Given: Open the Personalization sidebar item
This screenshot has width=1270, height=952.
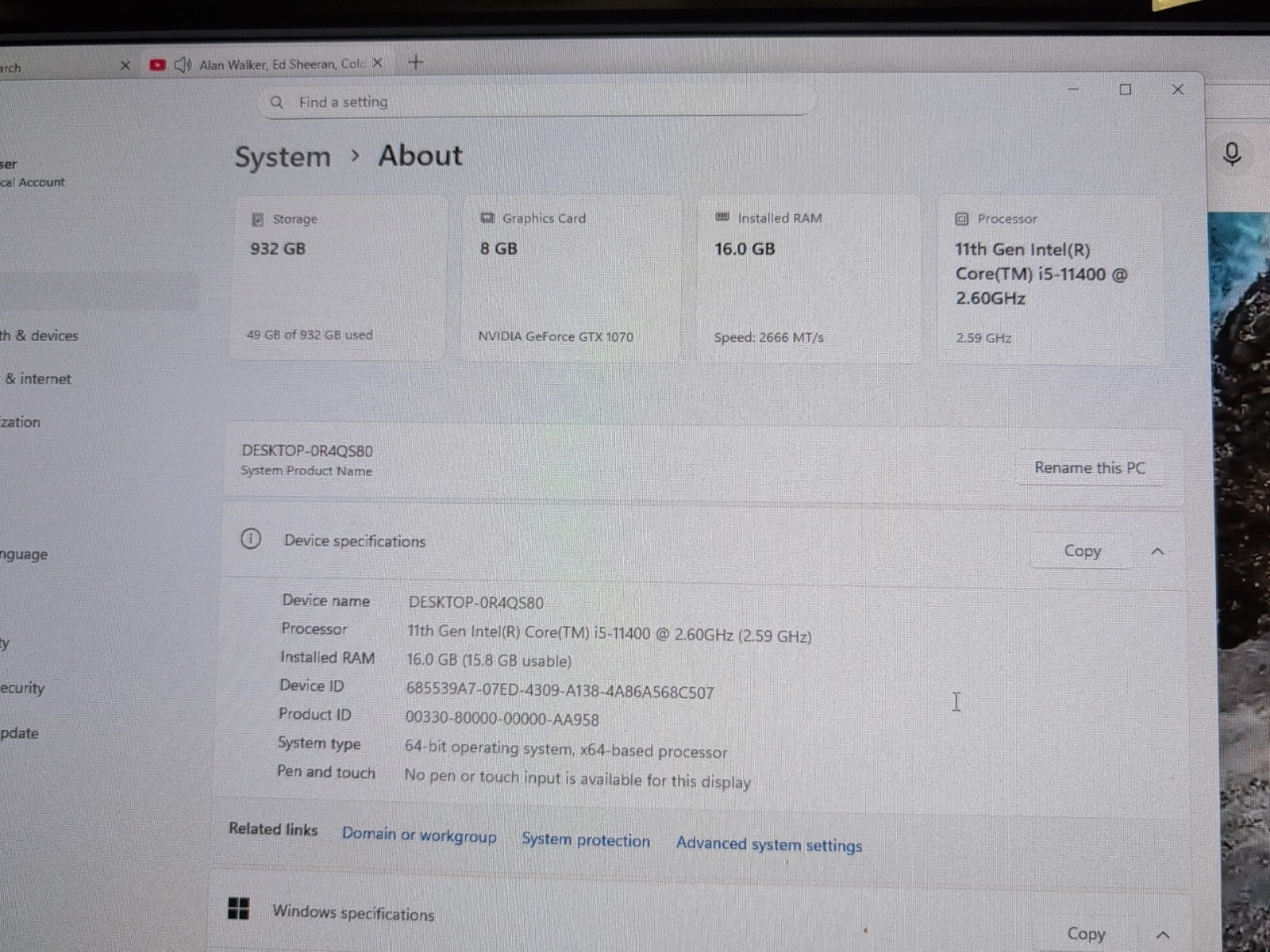Looking at the screenshot, I should pos(21,422).
